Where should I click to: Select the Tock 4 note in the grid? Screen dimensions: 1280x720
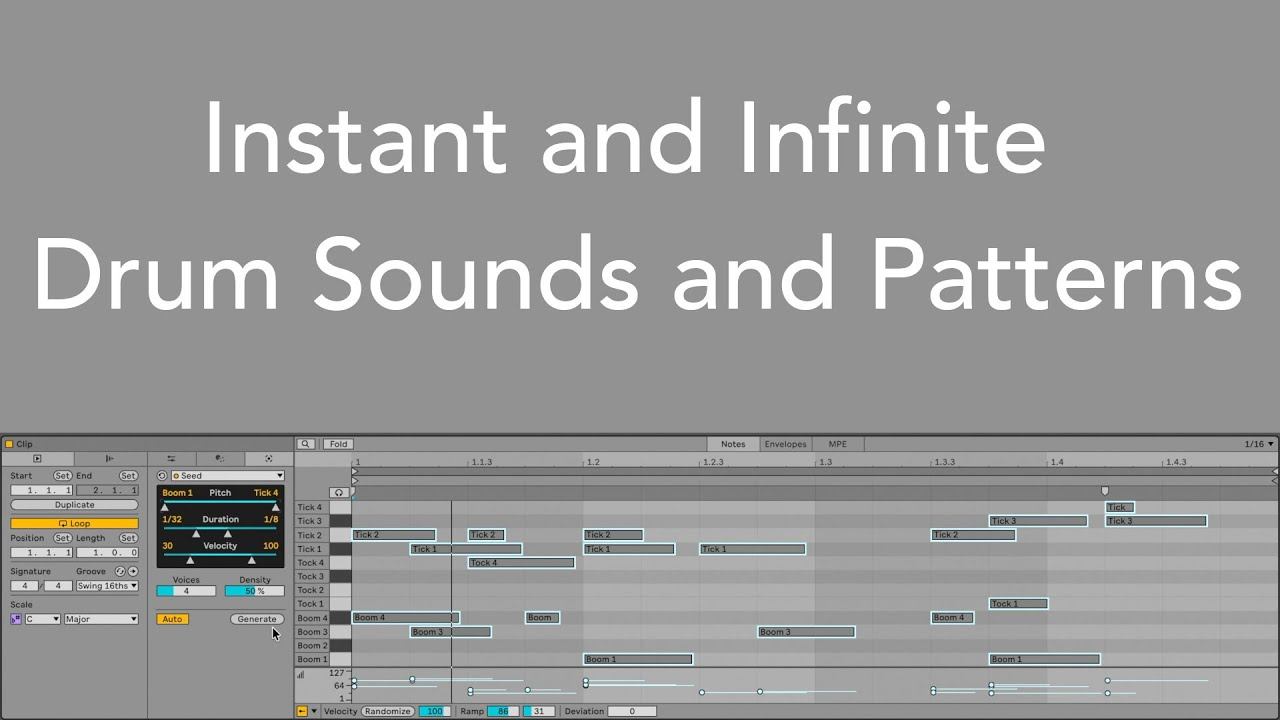(521, 563)
